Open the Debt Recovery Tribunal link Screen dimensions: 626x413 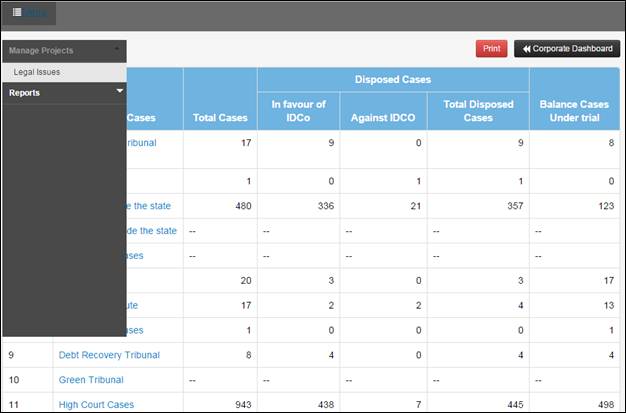[x=109, y=355]
